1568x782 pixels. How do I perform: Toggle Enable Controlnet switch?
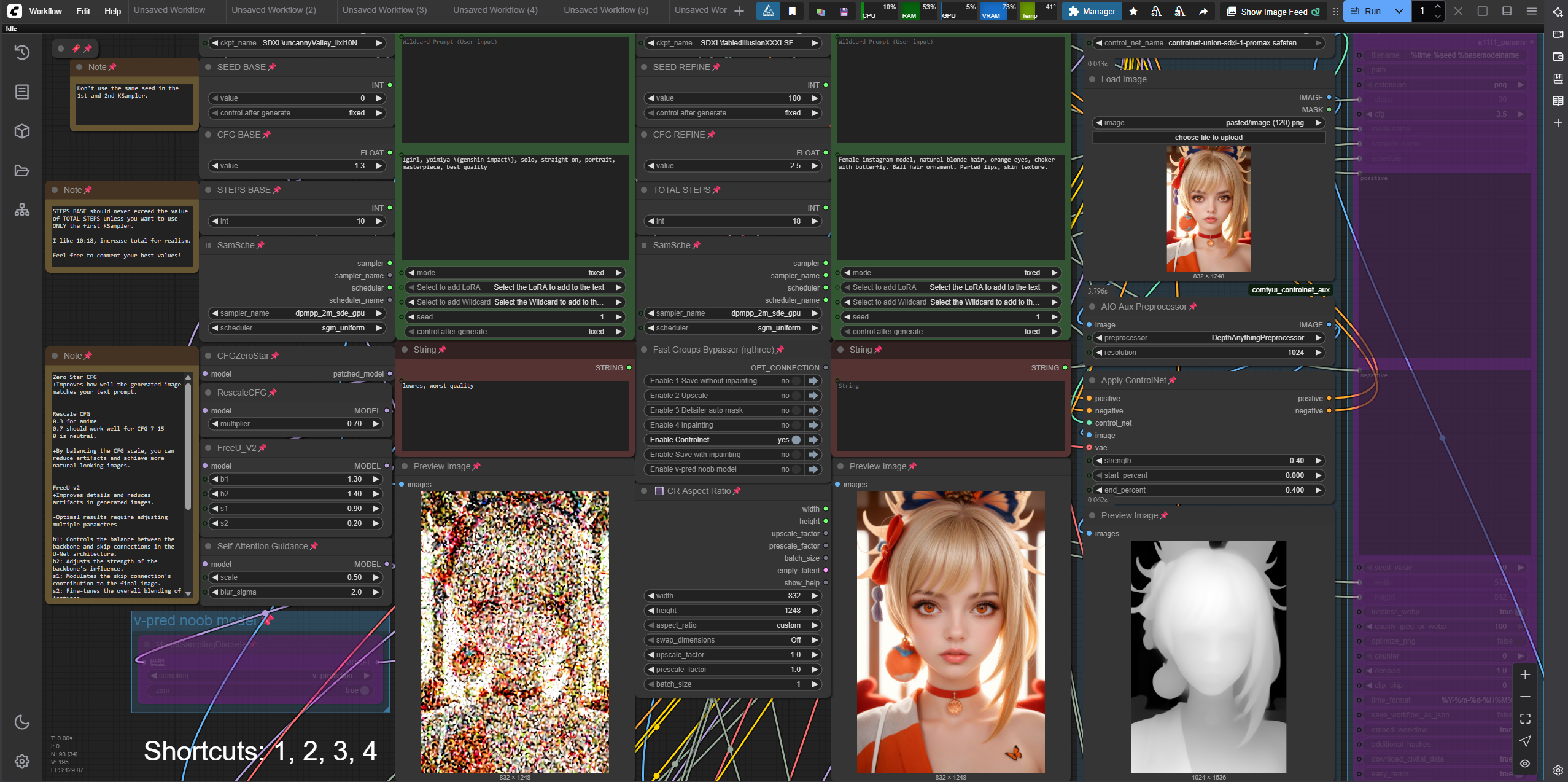click(796, 440)
